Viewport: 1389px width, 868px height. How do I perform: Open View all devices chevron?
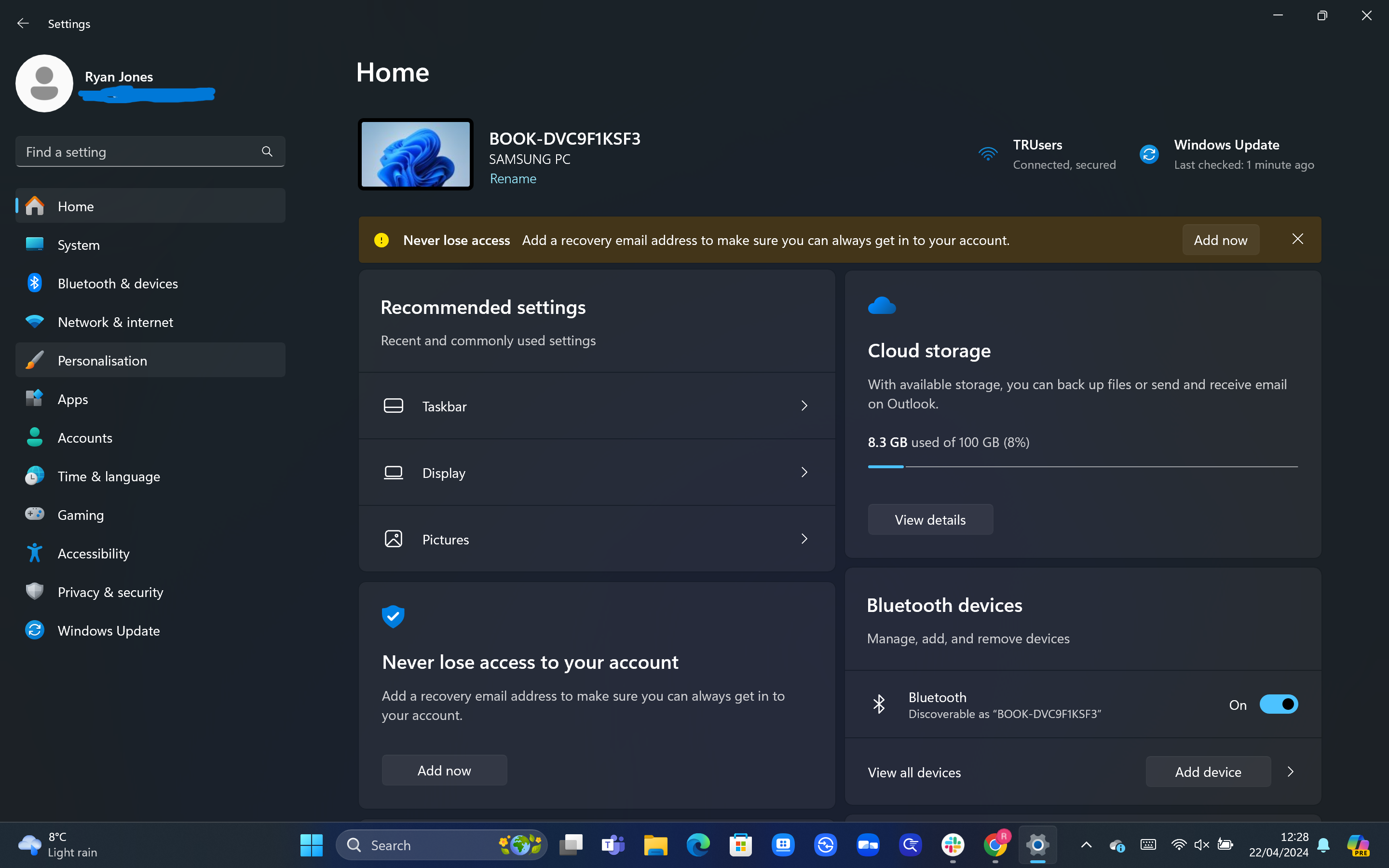coord(1290,772)
